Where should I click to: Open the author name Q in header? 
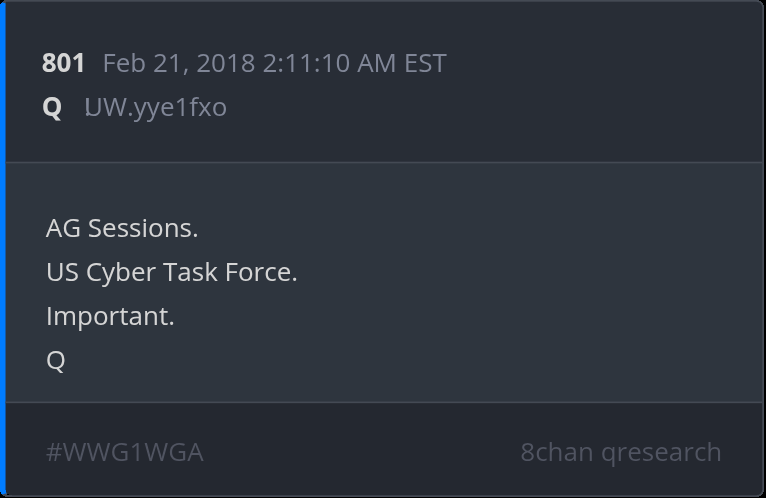[x=52, y=107]
